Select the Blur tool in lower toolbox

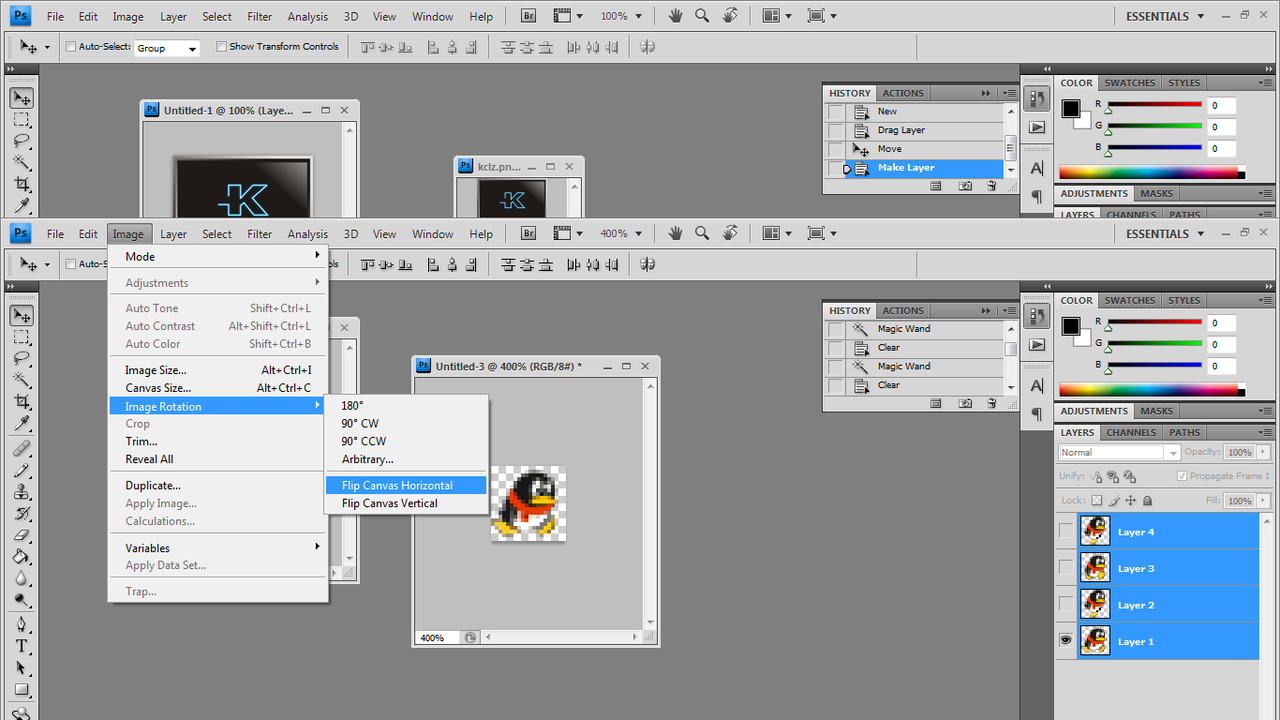pos(22,579)
